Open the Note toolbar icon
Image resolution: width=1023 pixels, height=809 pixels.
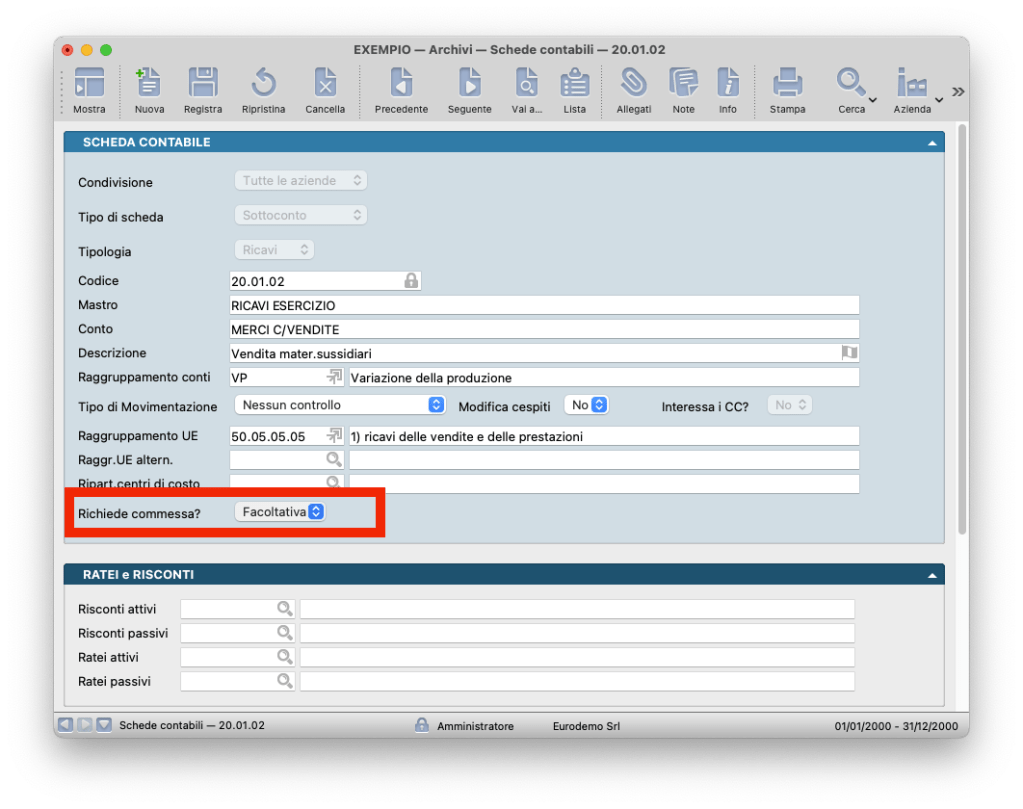683,88
